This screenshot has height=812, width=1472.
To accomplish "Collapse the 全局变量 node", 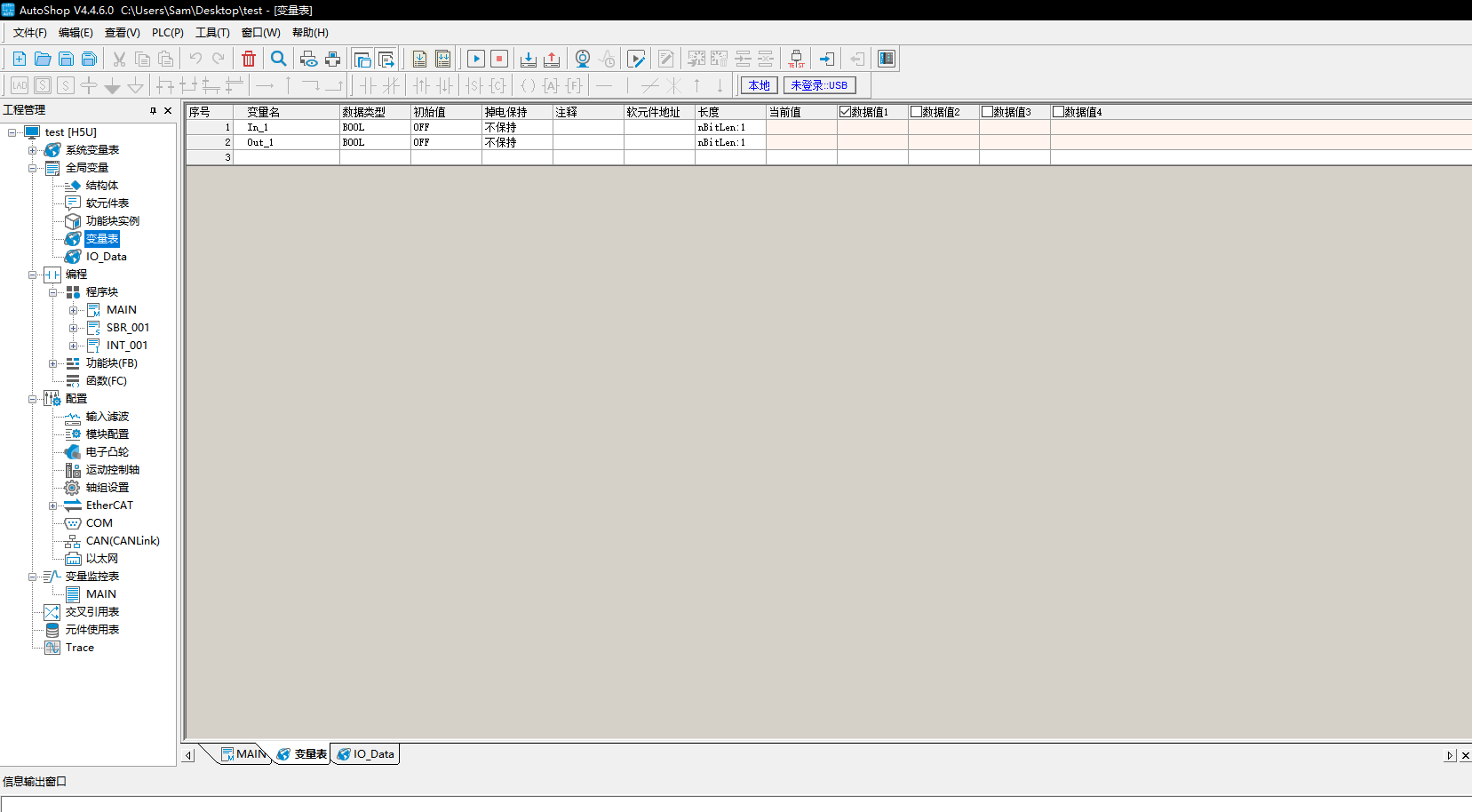I will (x=33, y=168).
